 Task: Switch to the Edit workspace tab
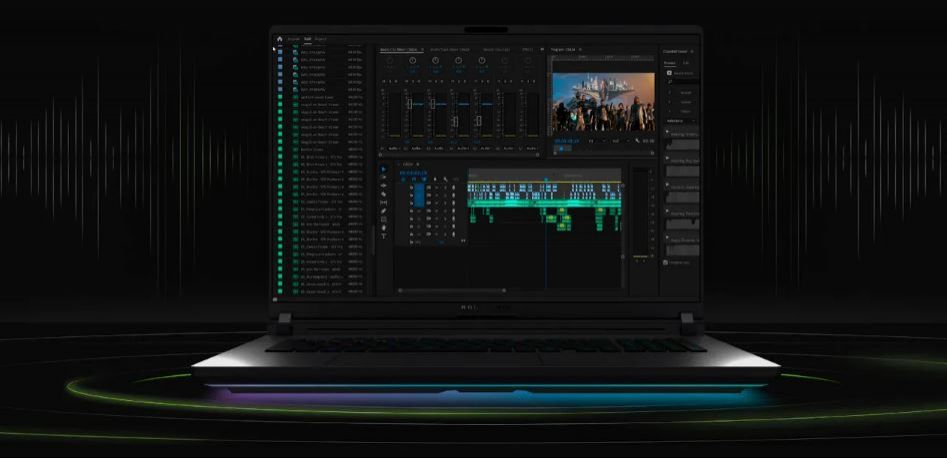[x=308, y=39]
